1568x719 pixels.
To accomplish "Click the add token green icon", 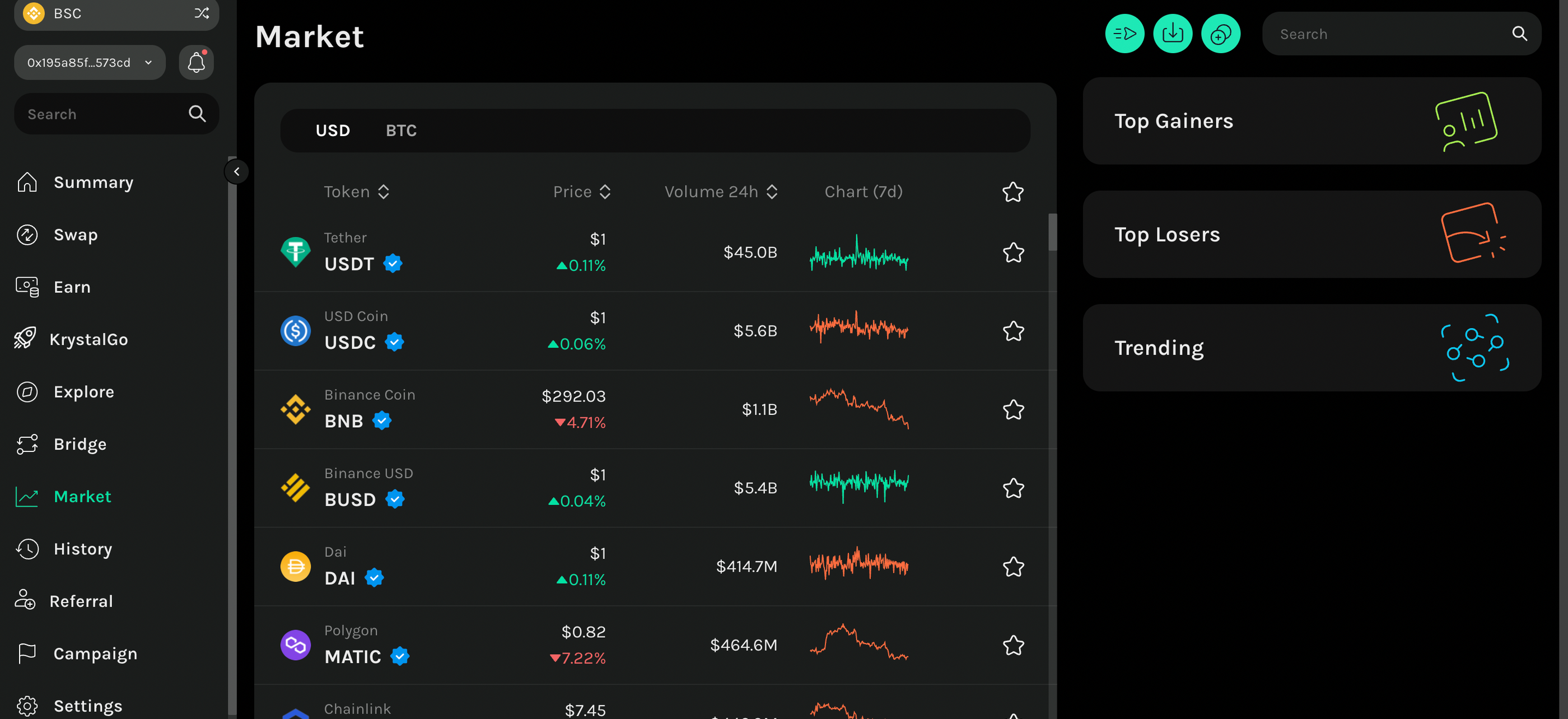I will [1220, 34].
